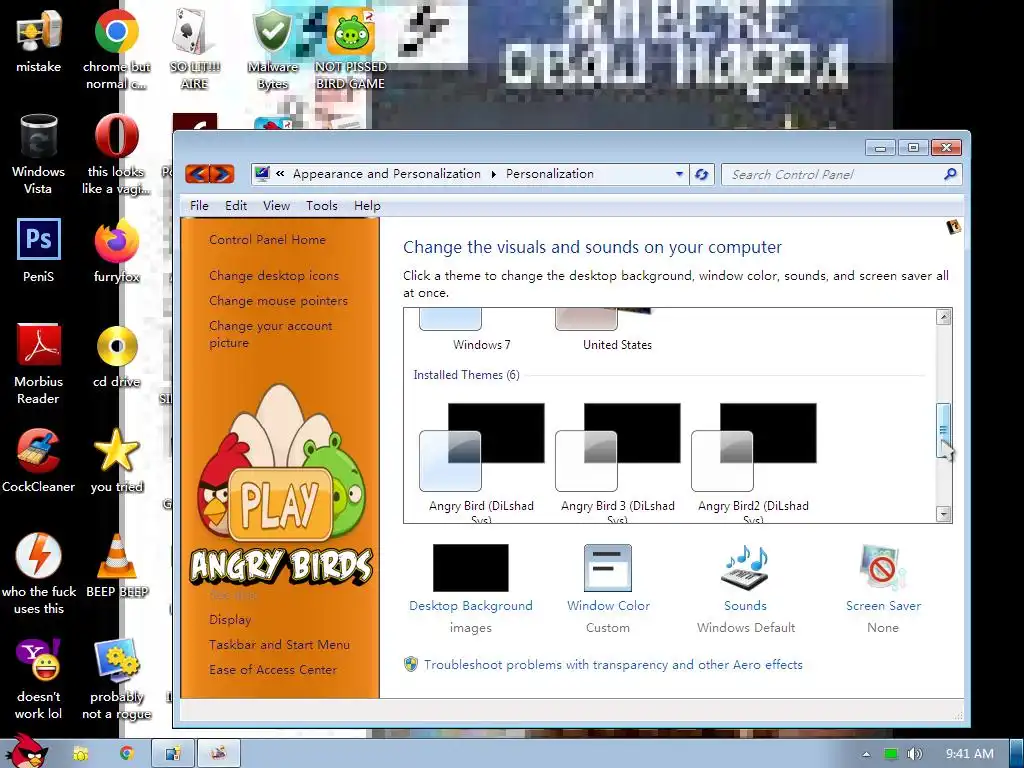
Task: Click the help icon at top right of panel
Action: pos(953,227)
